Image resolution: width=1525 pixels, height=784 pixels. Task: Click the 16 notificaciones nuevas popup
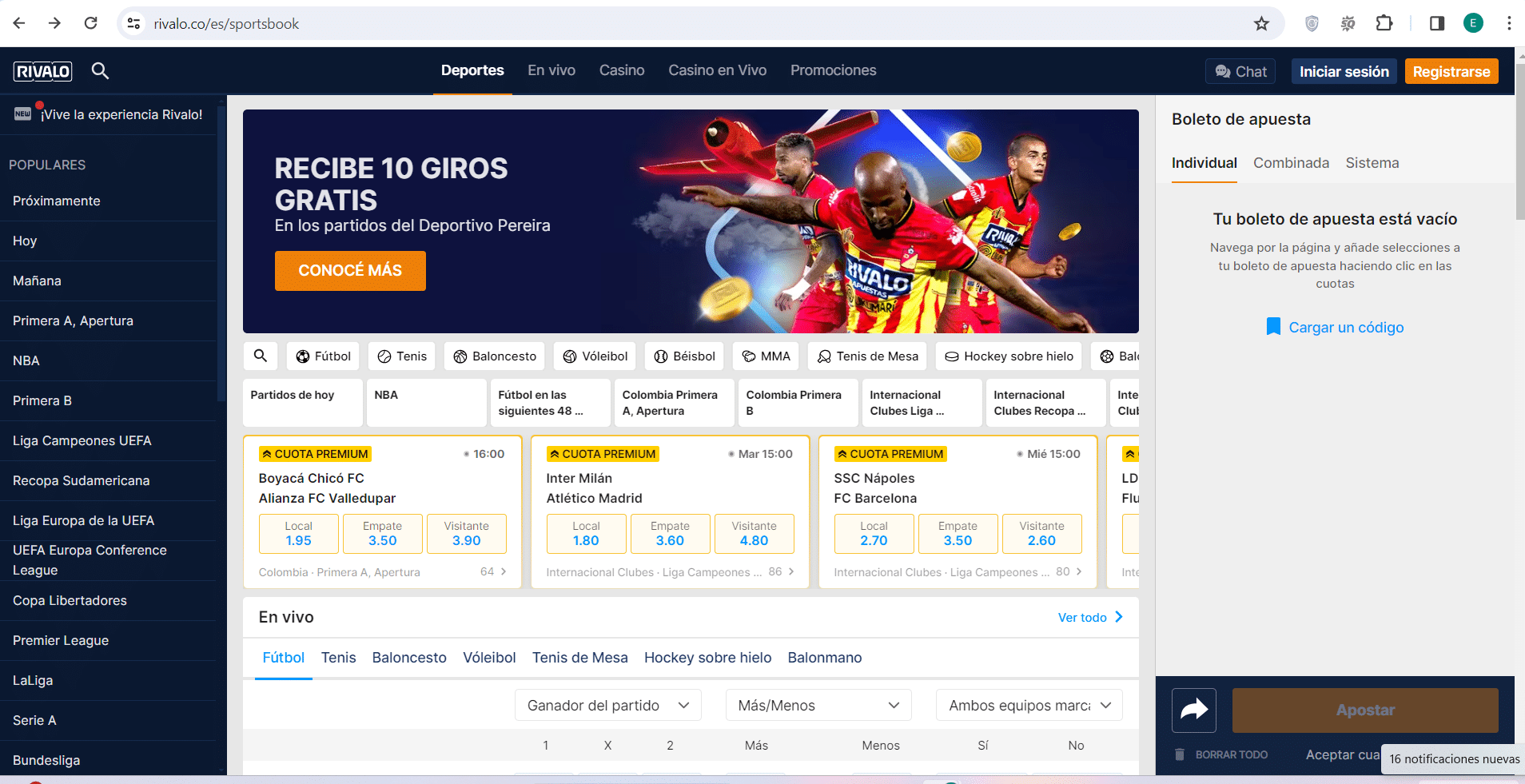(x=1454, y=758)
